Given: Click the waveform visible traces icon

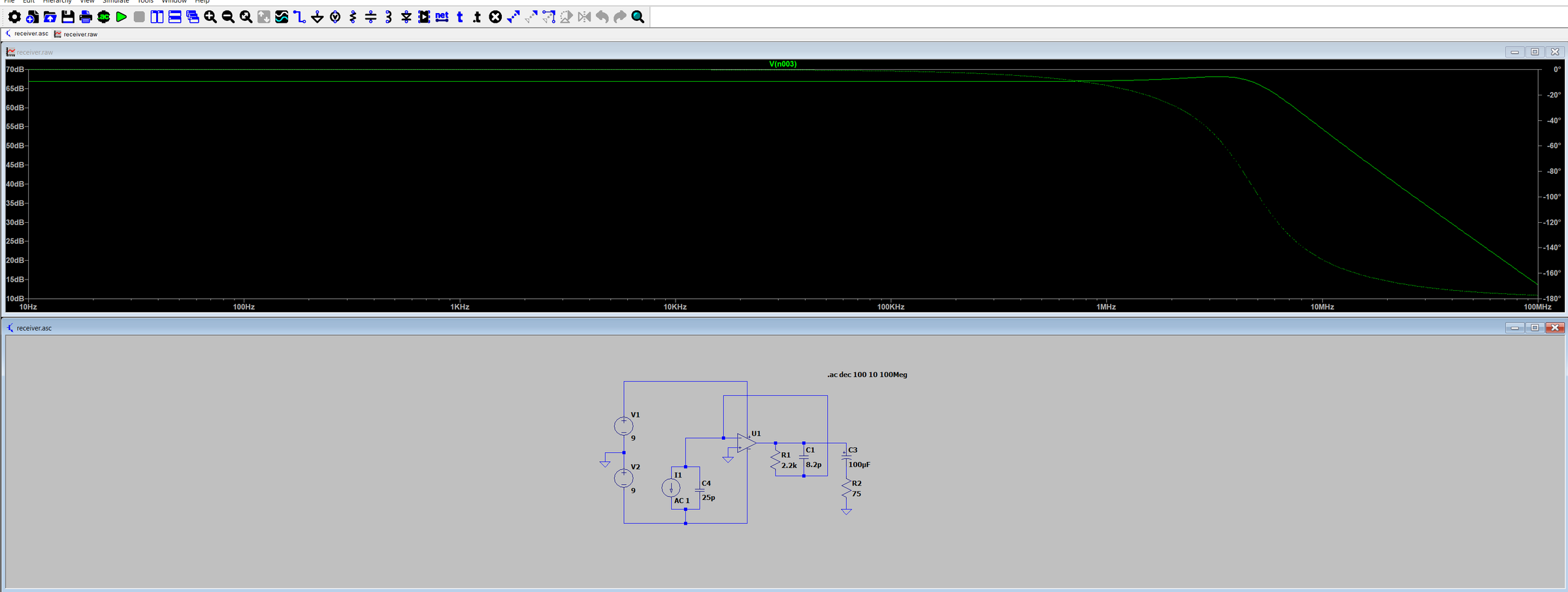Looking at the screenshot, I should coord(282,17).
